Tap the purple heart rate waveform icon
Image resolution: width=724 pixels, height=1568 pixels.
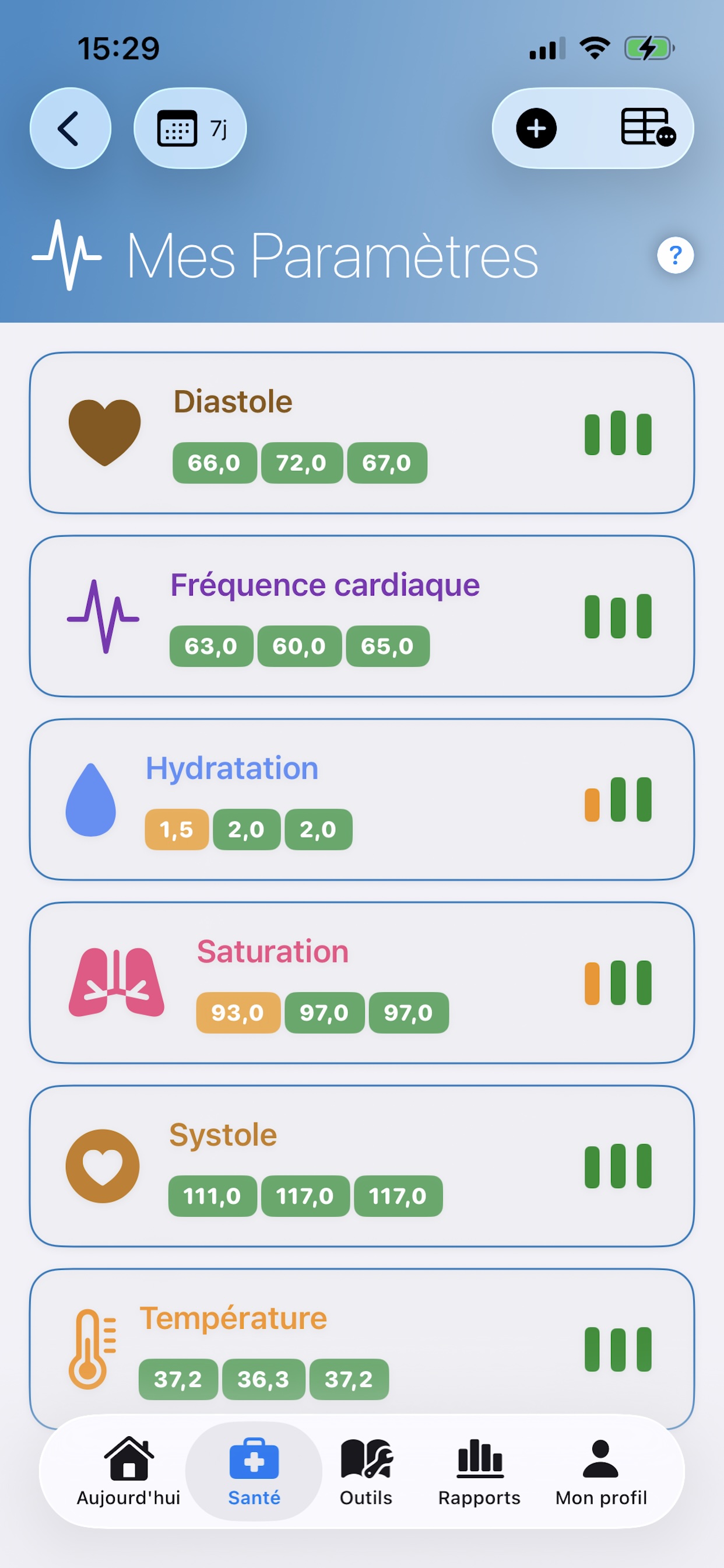pos(103,617)
